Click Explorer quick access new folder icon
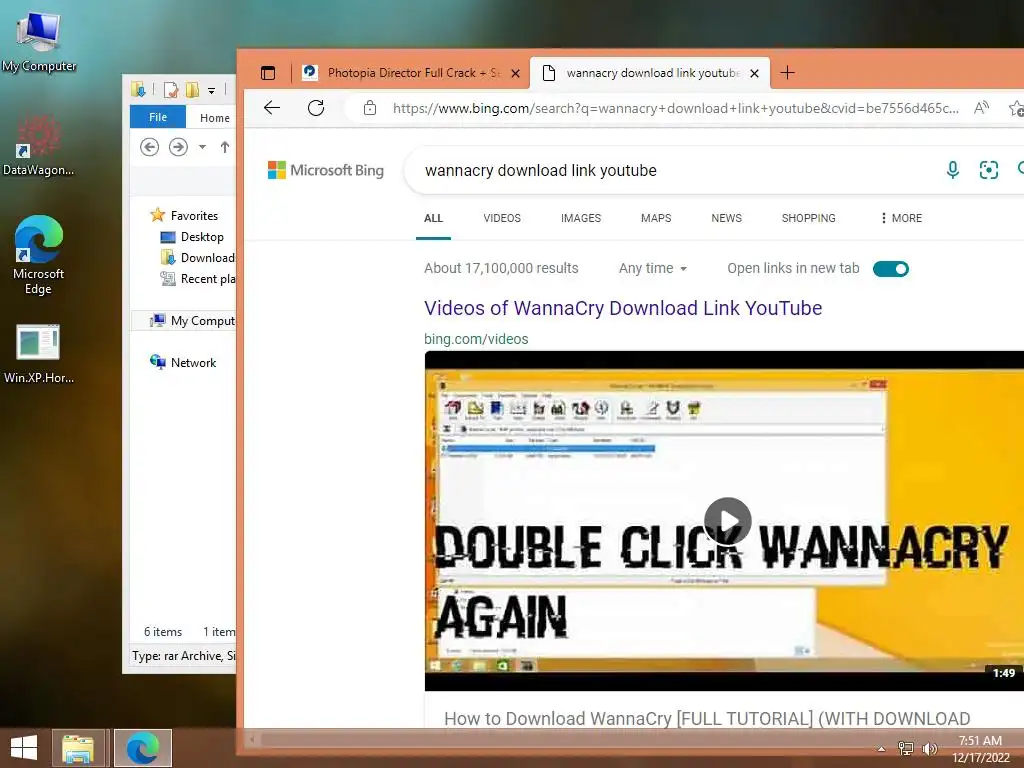Viewport: 1024px width, 768px height. pyautogui.click(x=193, y=89)
